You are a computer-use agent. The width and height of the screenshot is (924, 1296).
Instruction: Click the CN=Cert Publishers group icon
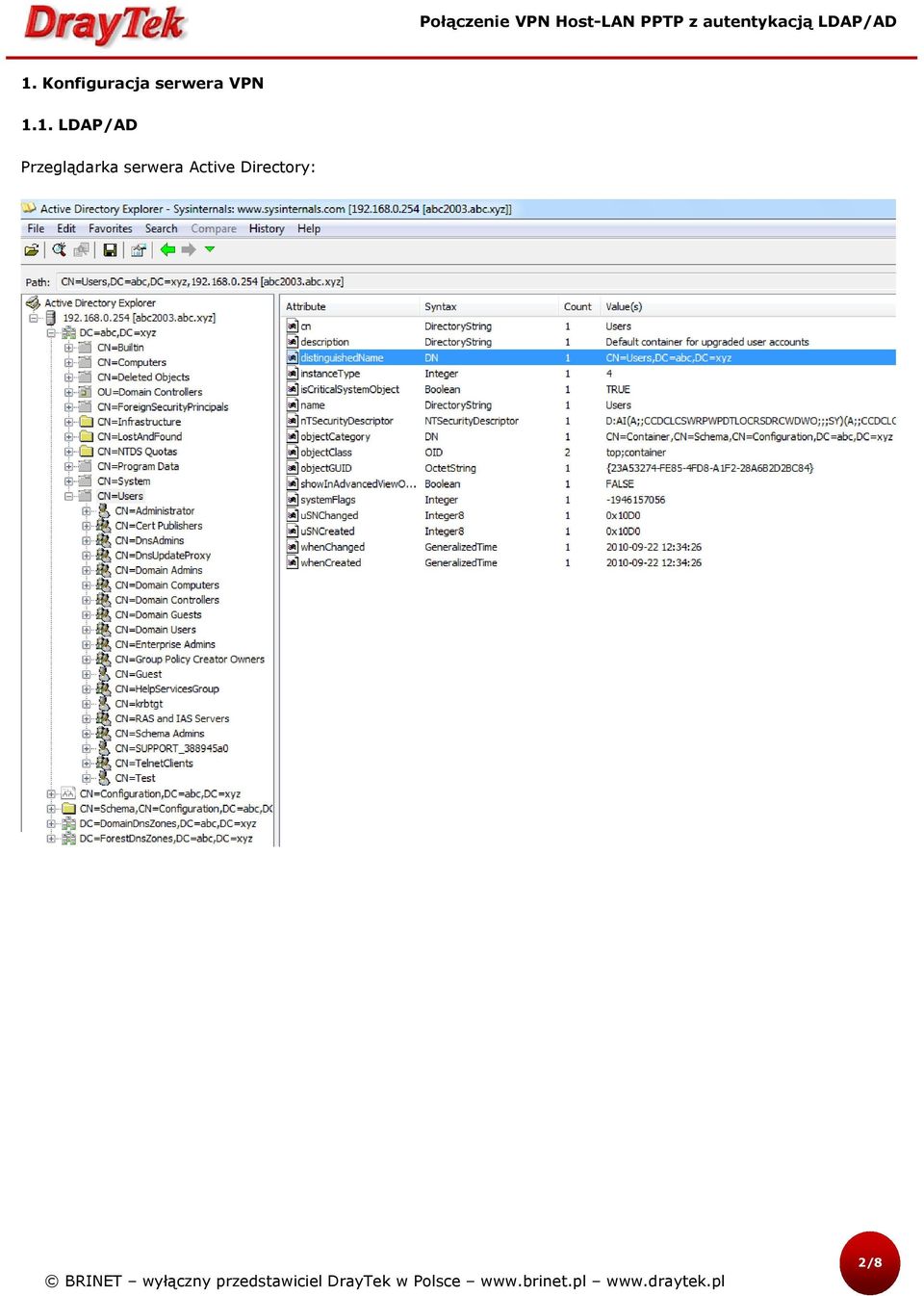click(x=103, y=526)
